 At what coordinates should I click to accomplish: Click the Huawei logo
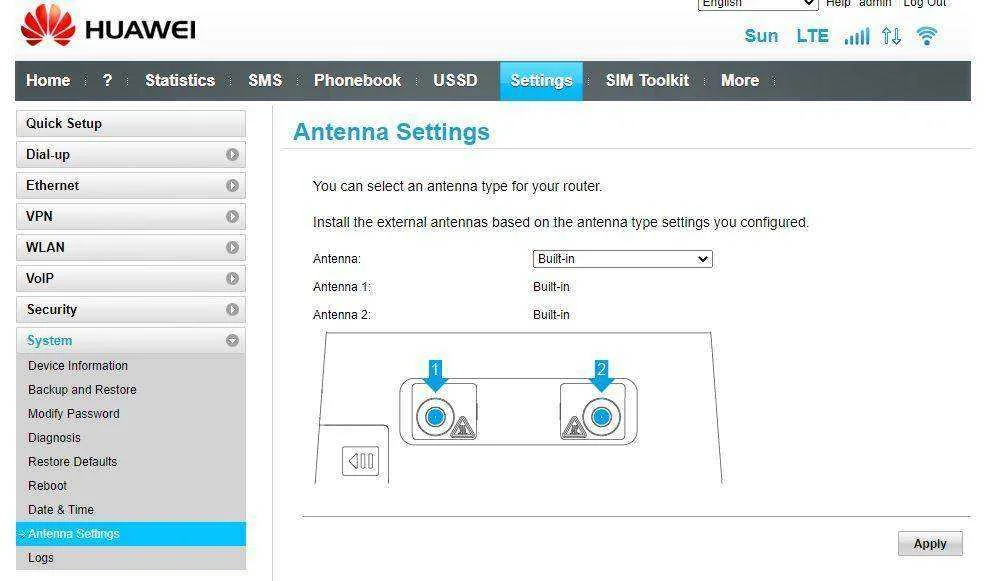coord(108,25)
